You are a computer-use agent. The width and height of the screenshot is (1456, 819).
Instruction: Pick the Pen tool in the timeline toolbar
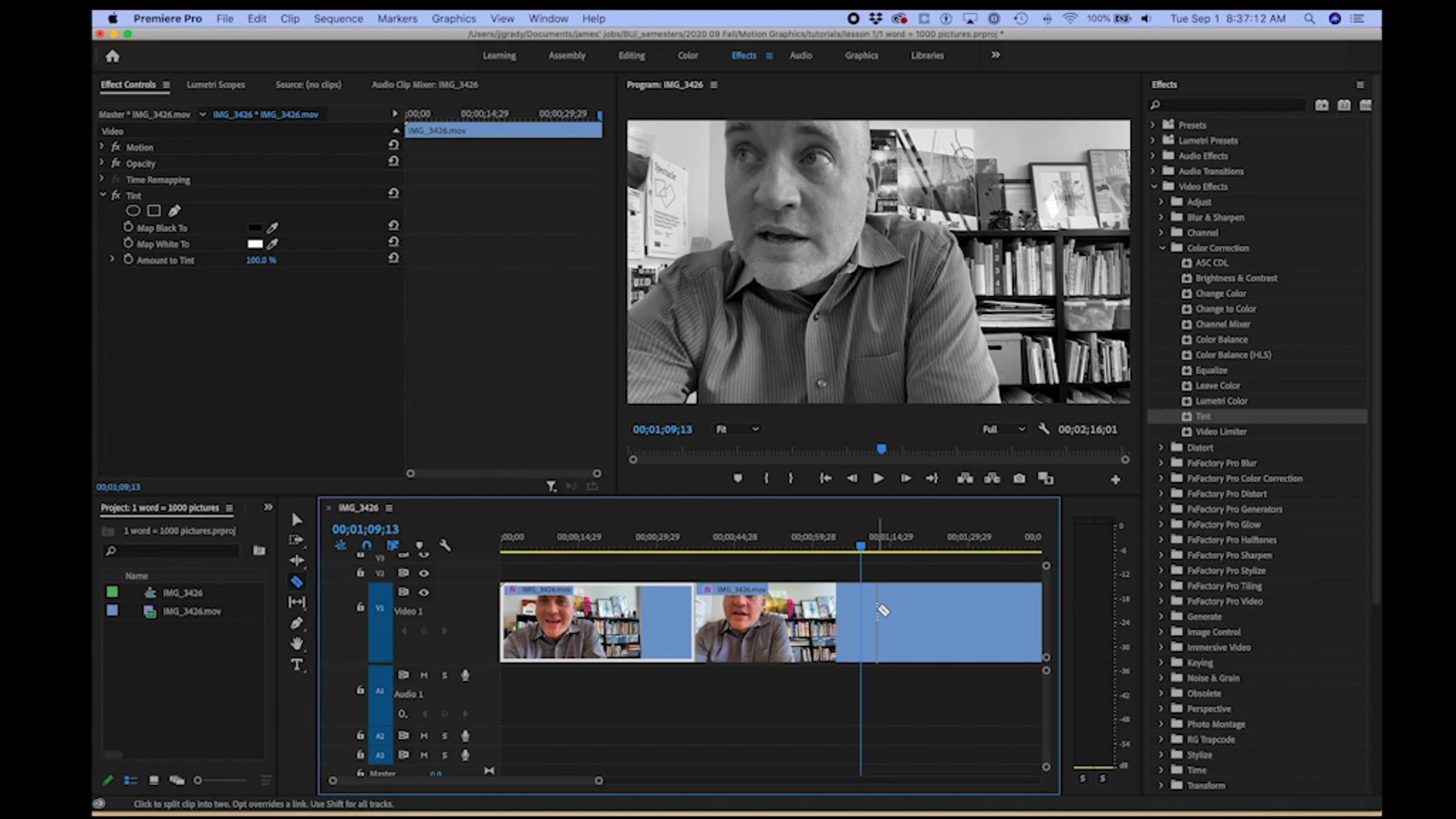pyautogui.click(x=297, y=623)
